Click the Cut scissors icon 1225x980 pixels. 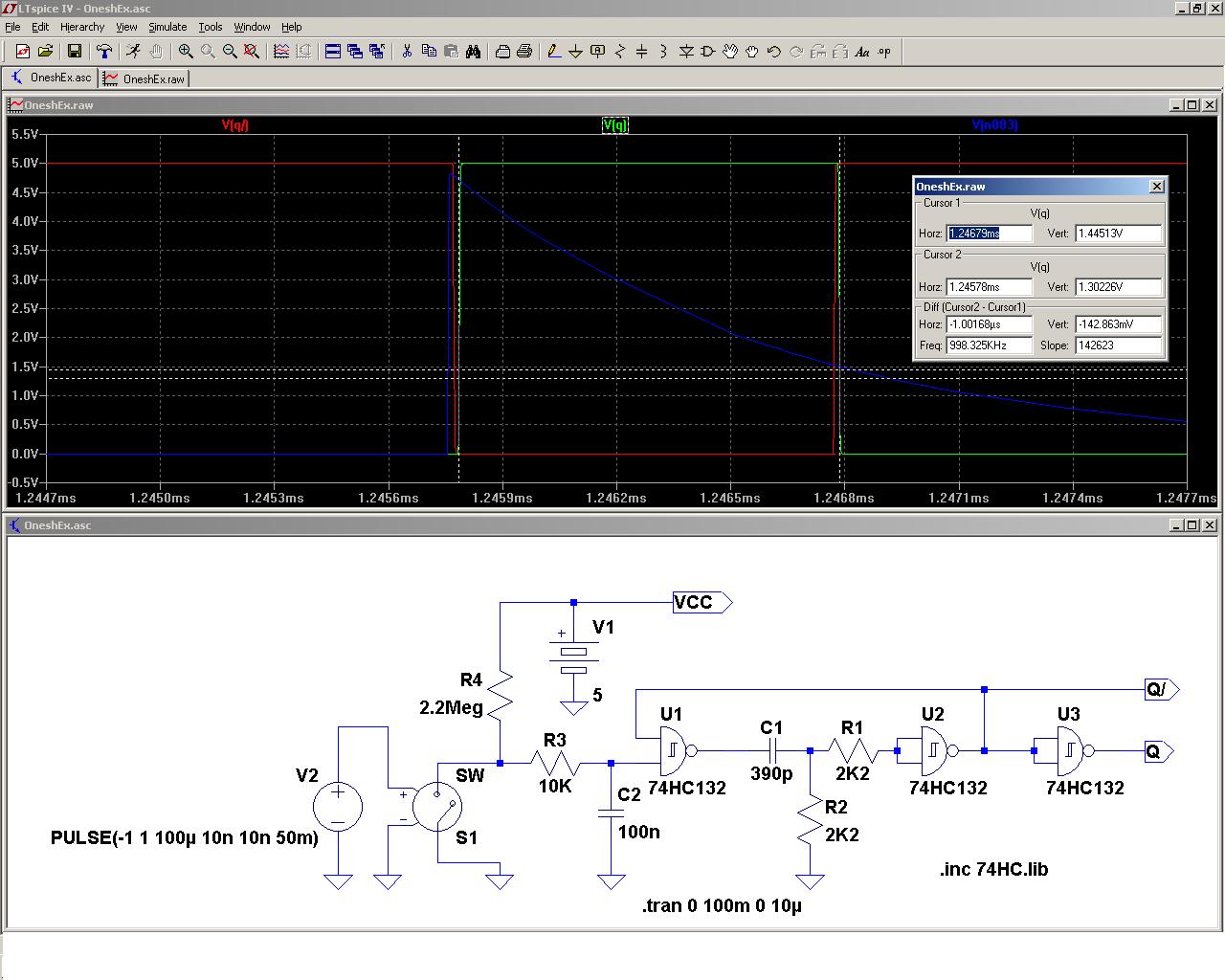pos(407,52)
